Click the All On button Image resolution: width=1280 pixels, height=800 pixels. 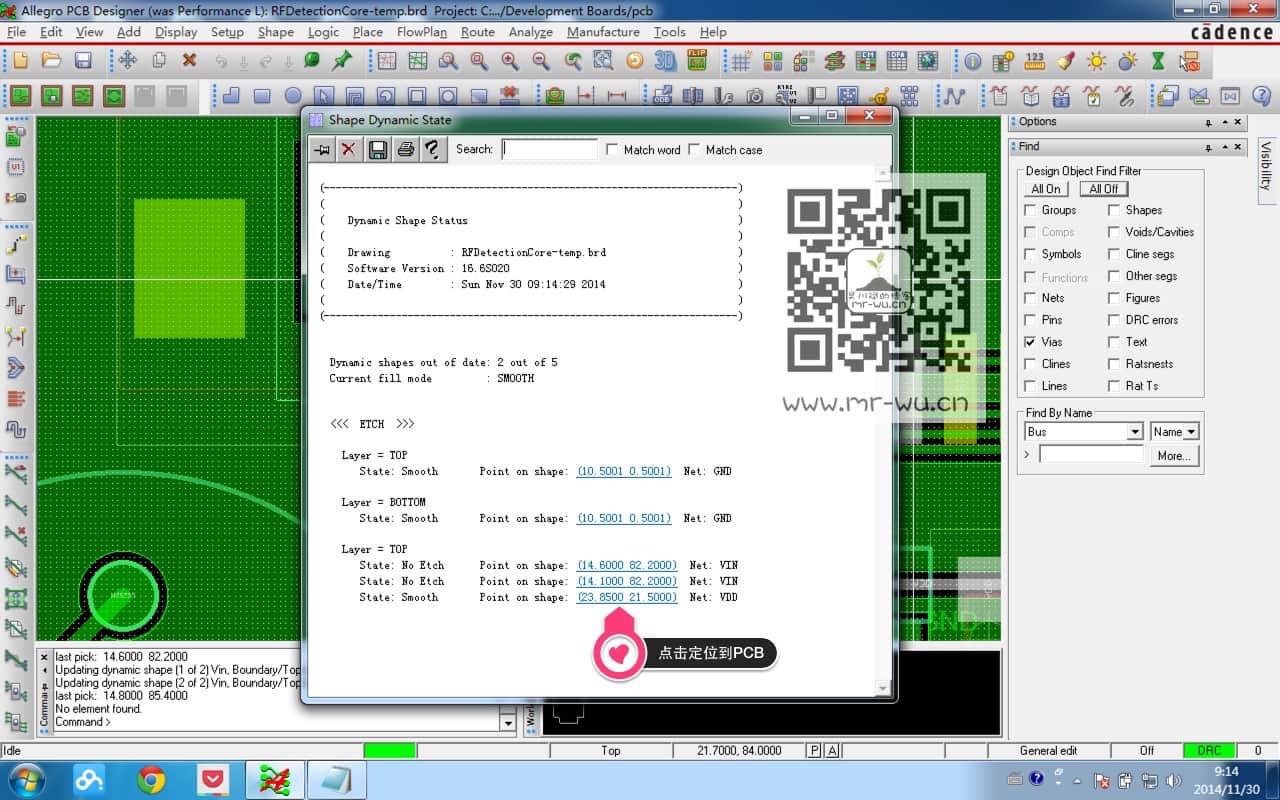1046,189
